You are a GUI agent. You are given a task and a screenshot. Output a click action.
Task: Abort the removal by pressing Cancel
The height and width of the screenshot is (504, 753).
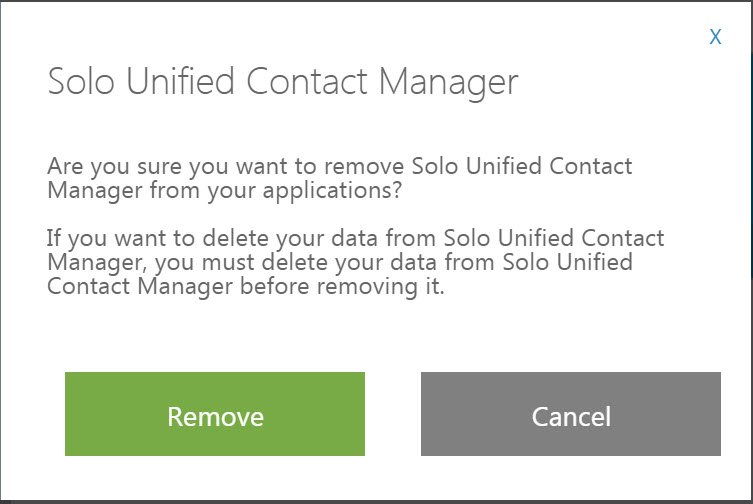pyautogui.click(x=571, y=414)
